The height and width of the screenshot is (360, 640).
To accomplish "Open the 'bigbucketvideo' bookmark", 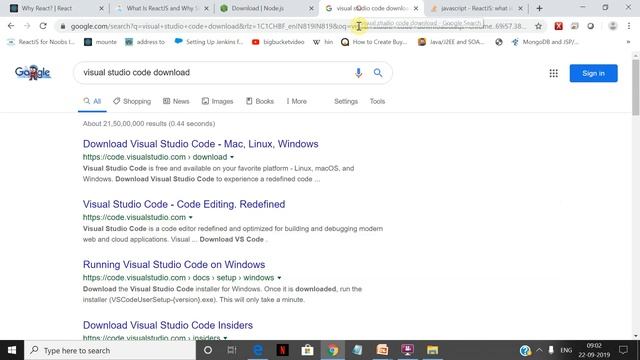I will point(278,42).
